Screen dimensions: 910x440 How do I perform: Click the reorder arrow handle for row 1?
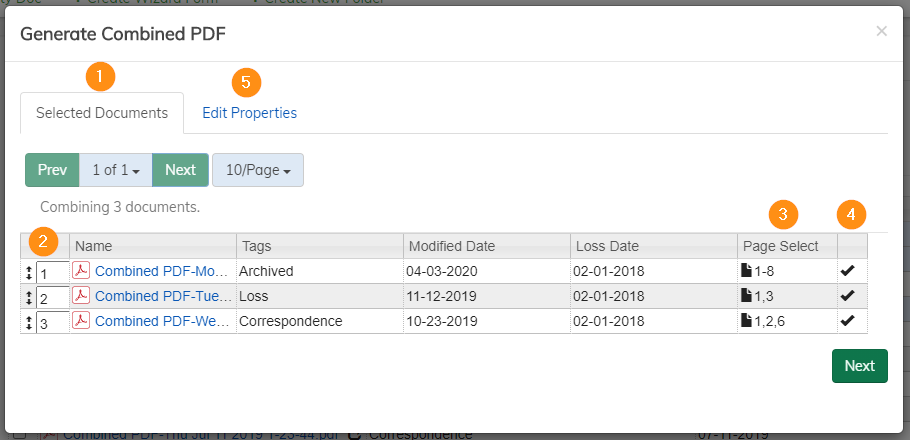(x=28, y=271)
